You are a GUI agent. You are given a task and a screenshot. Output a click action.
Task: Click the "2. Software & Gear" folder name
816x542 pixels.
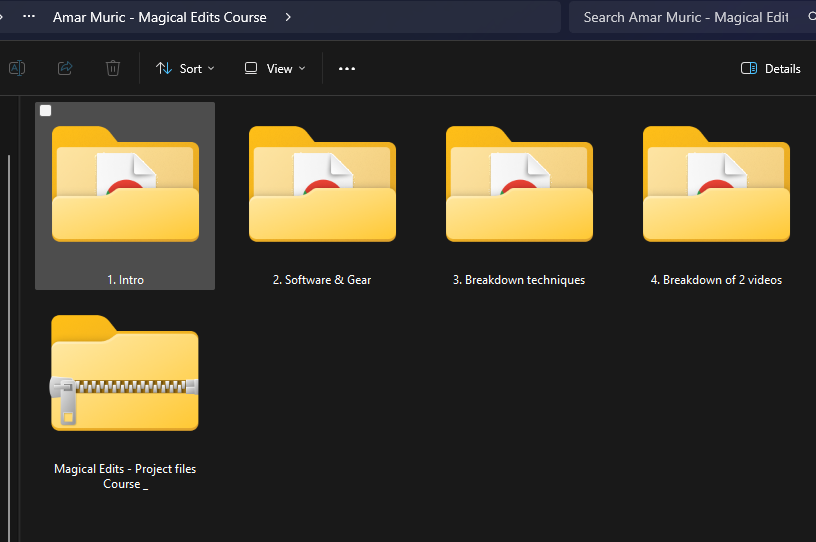[322, 280]
